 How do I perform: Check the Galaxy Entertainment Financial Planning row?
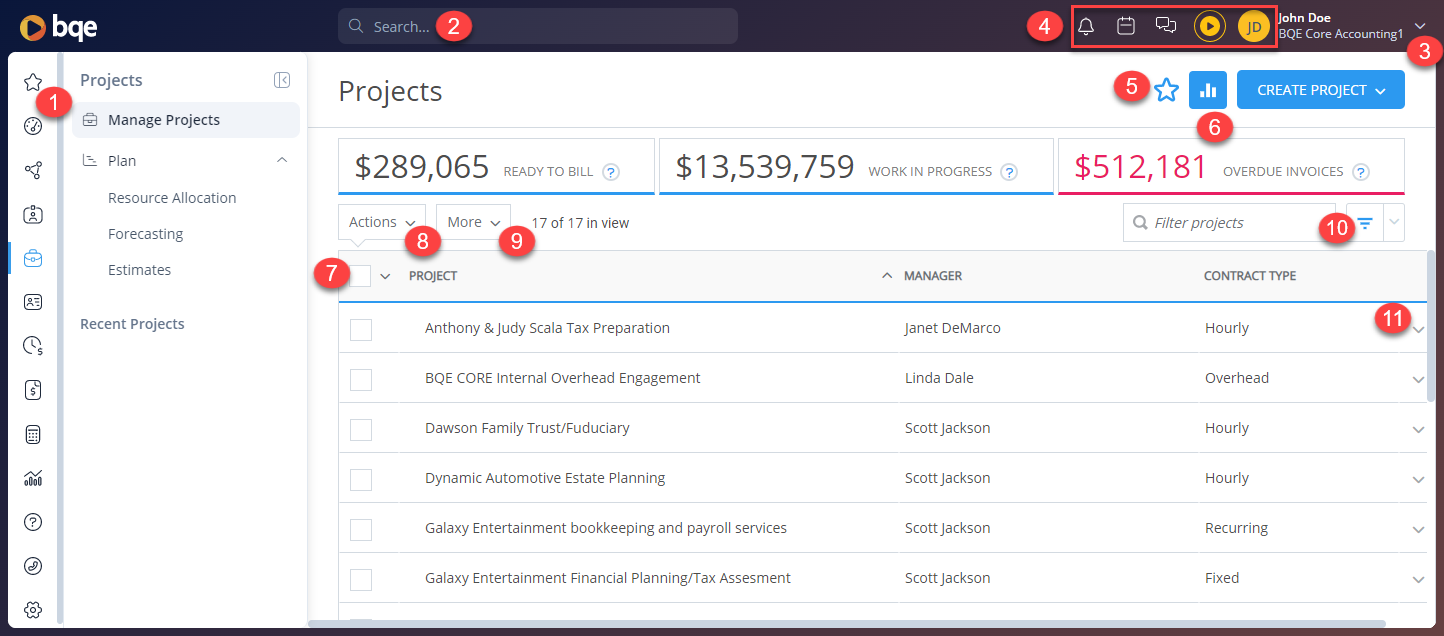(361, 579)
